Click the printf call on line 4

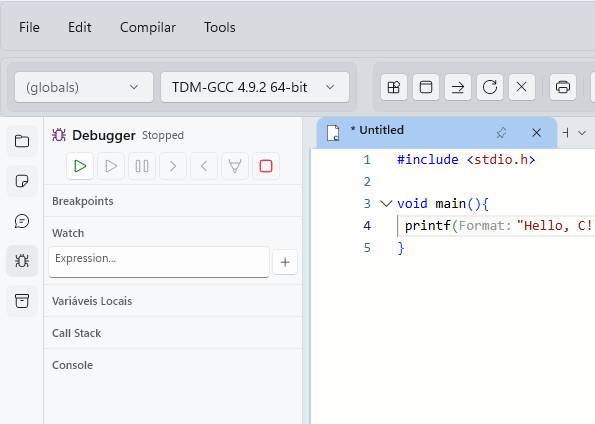tap(428, 226)
